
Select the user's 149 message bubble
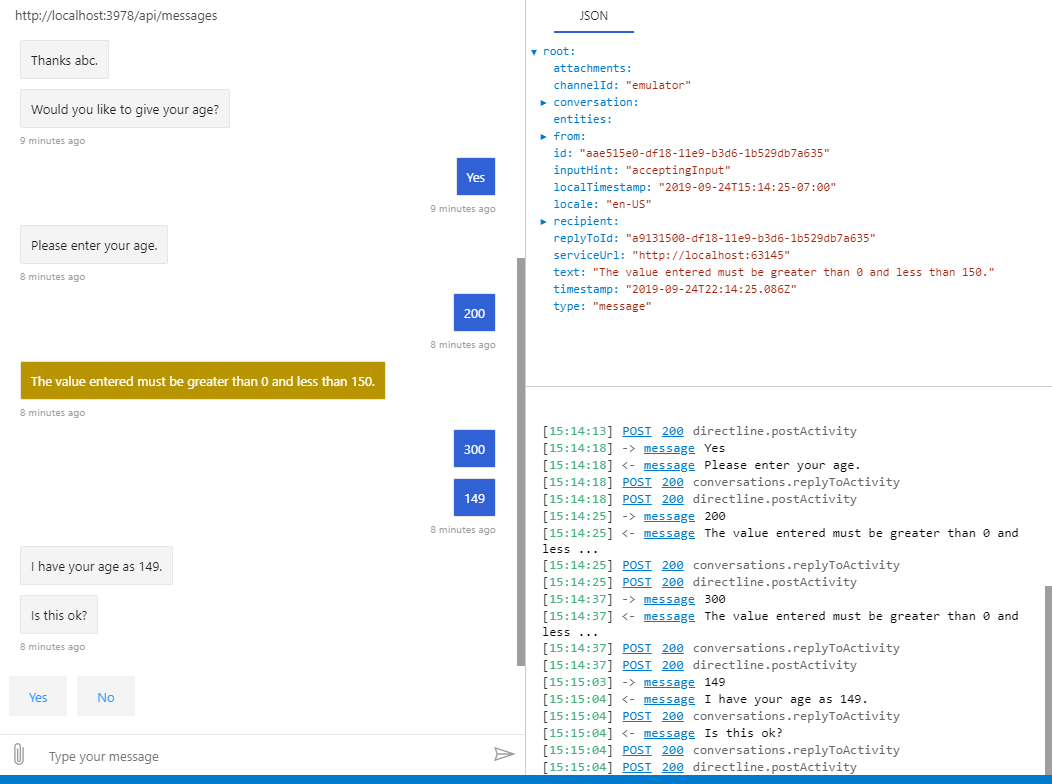(x=474, y=498)
